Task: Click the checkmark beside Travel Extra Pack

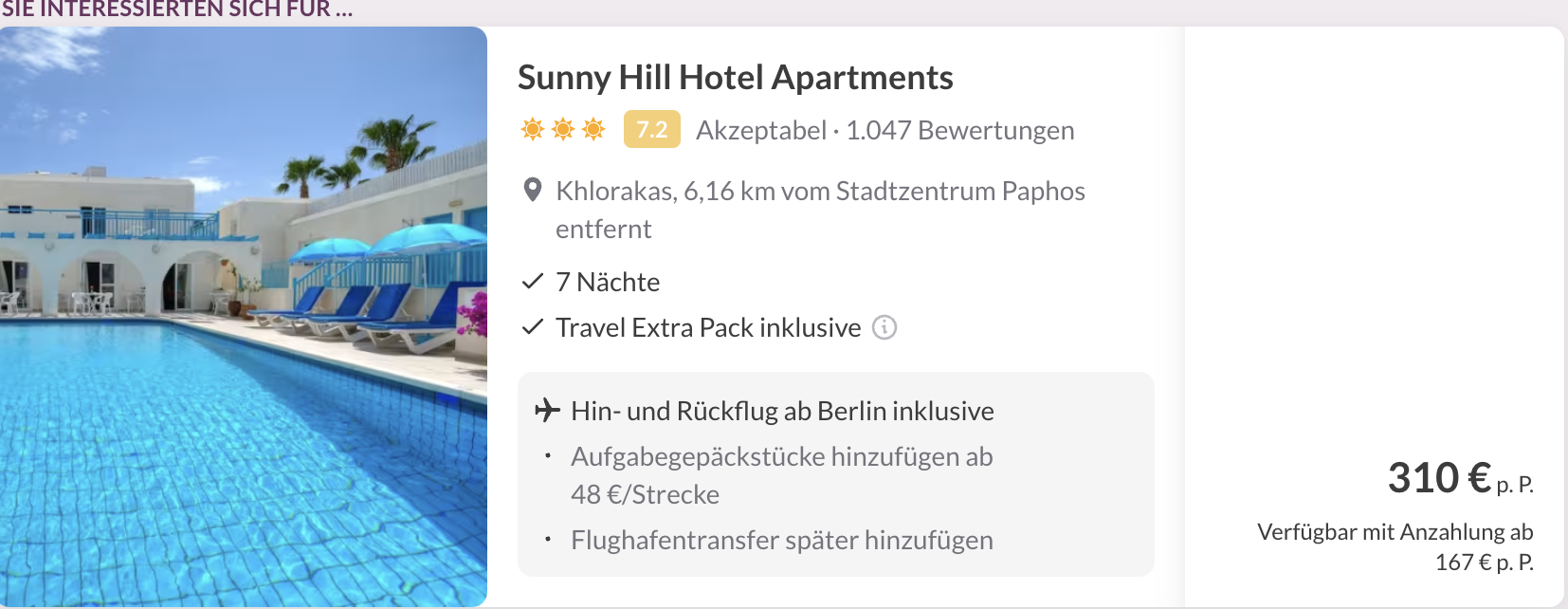Action: coord(533,327)
